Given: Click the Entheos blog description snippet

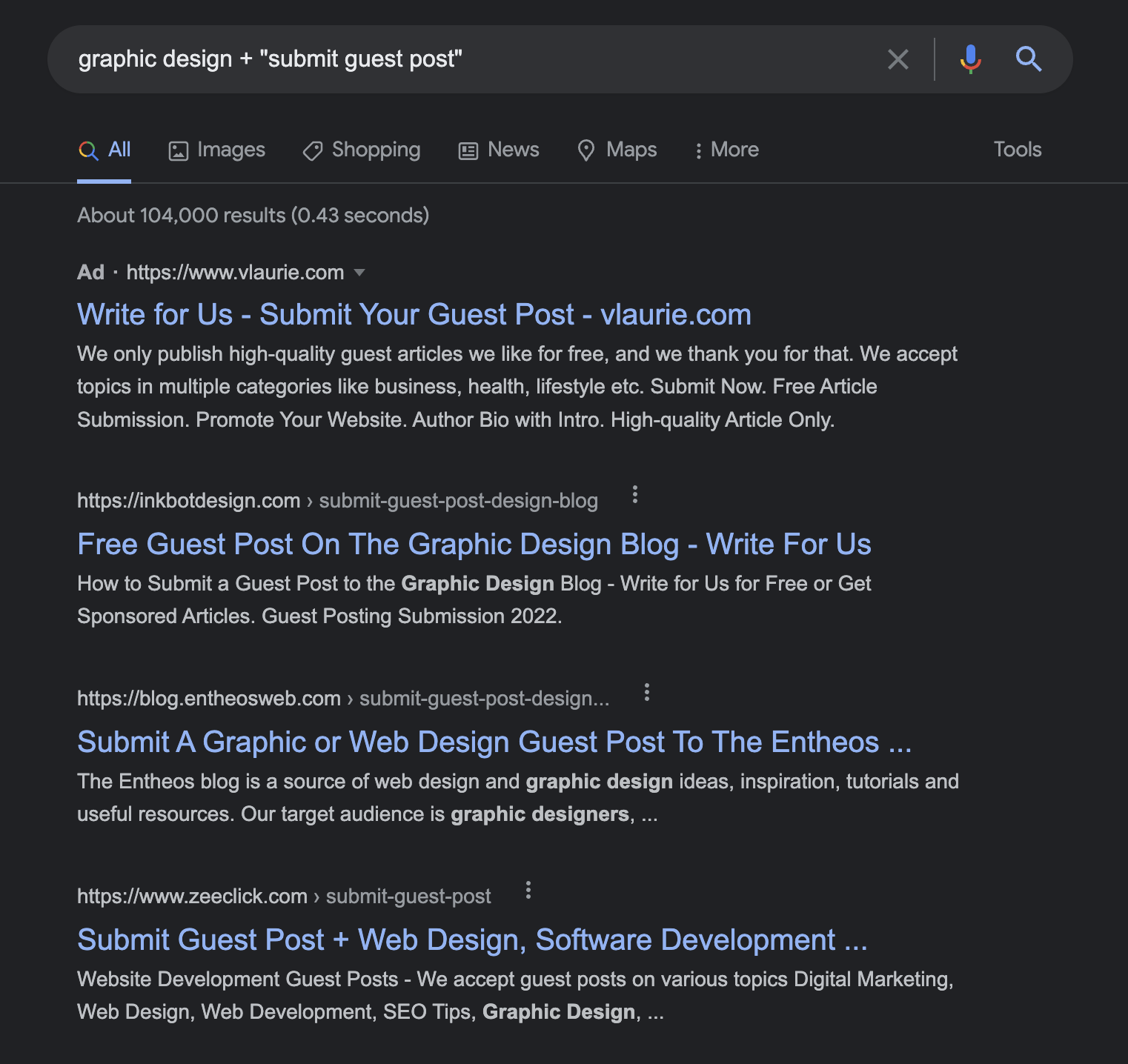Looking at the screenshot, I should pyautogui.click(x=518, y=798).
